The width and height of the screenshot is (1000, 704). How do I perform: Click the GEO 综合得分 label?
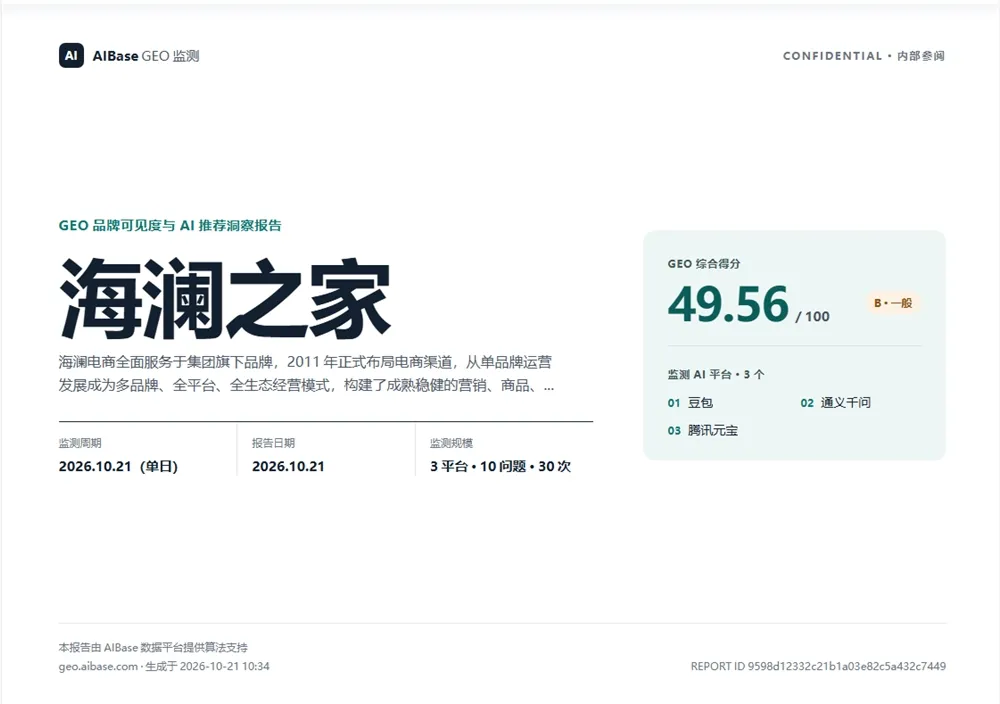704,263
